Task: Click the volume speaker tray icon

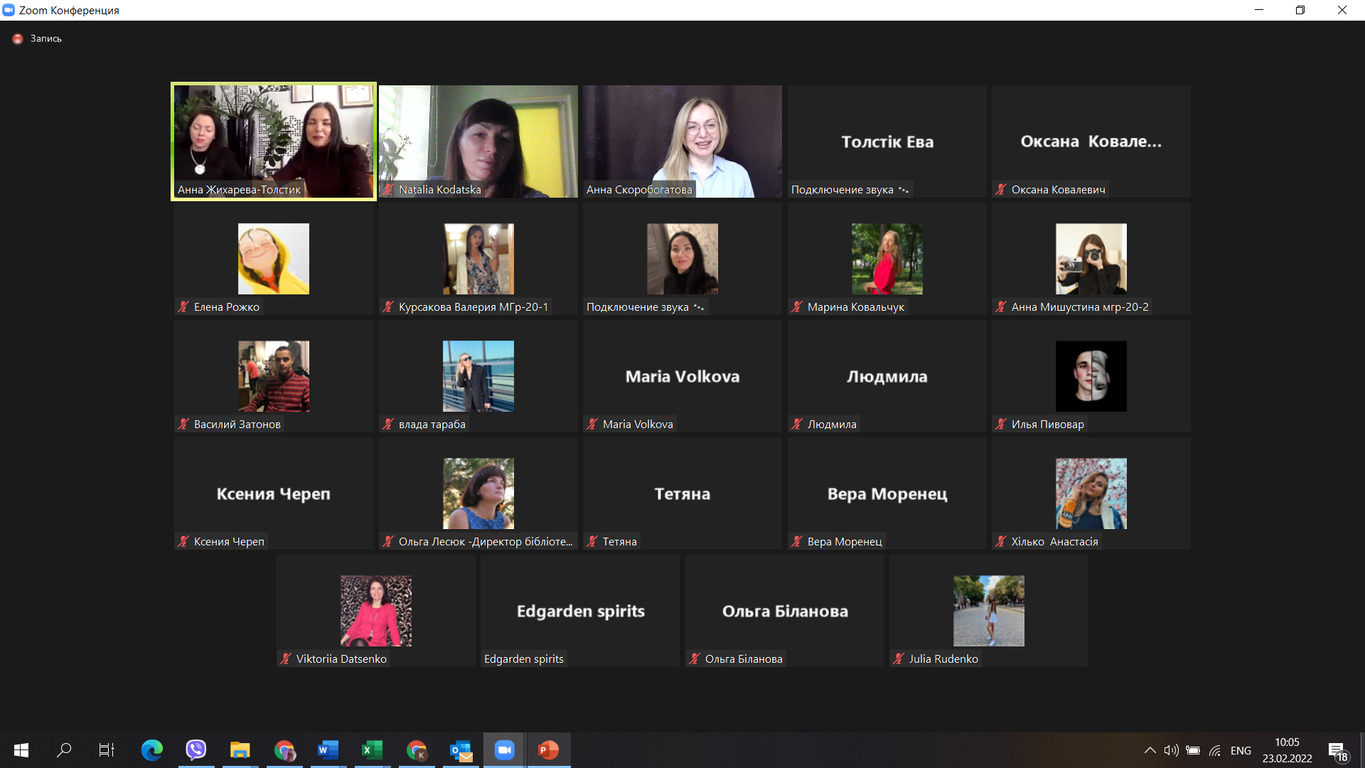Action: [x=1171, y=750]
